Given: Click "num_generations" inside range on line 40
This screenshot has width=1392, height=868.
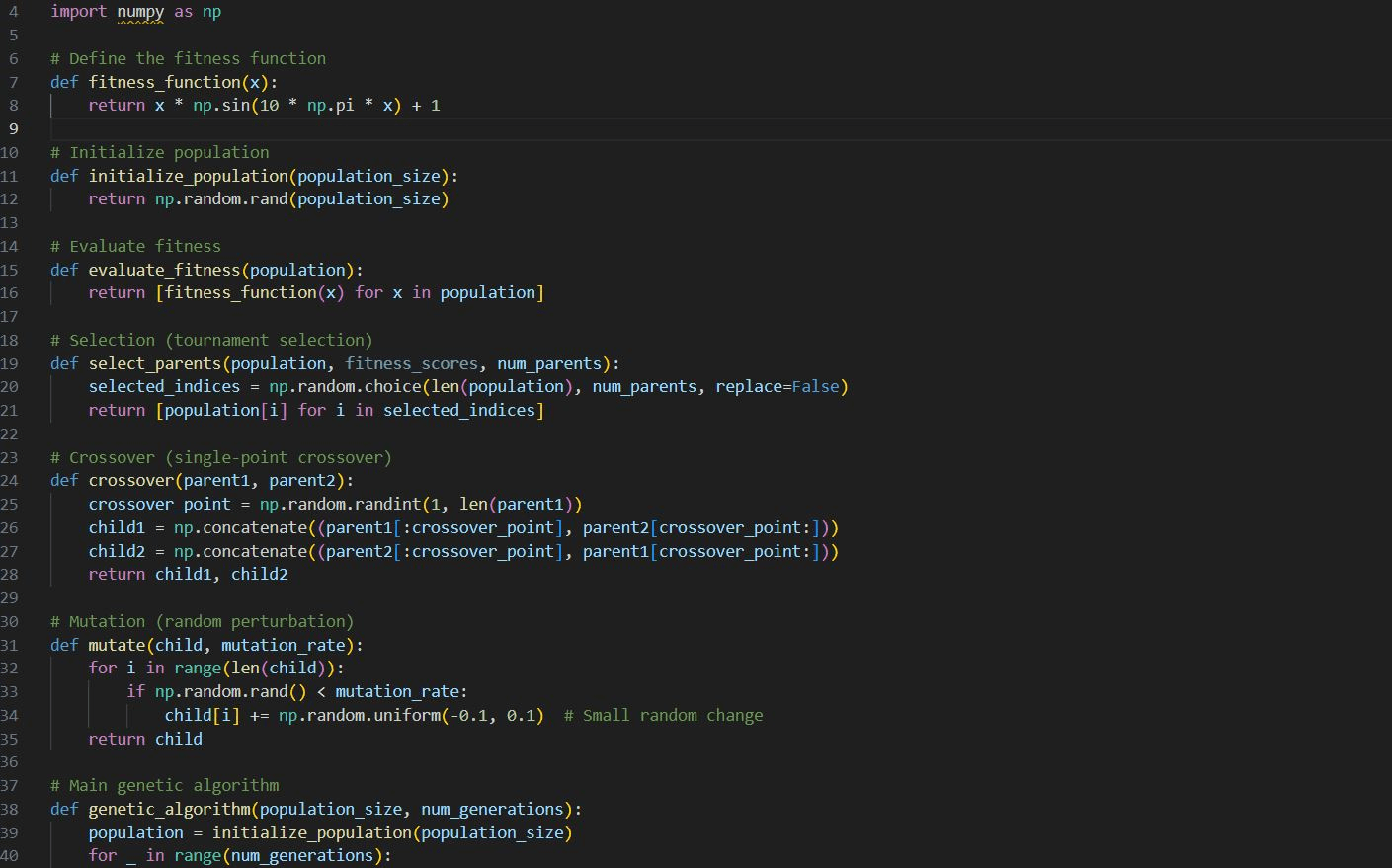Looking at the screenshot, I should point(302,855).
